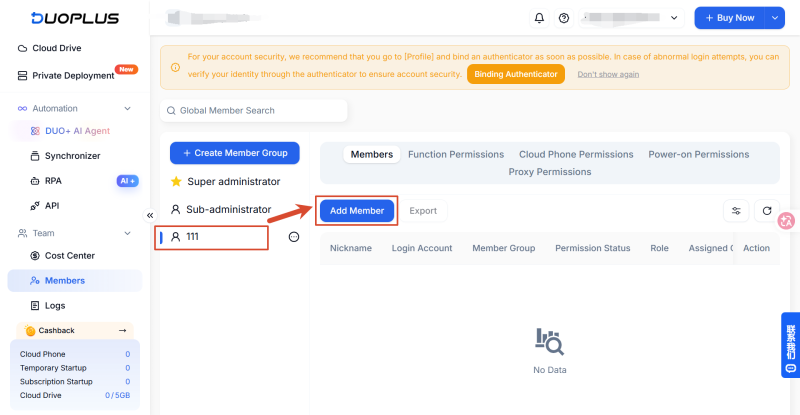Expand the Buy Now dropdown arrow

[x=774, y=18]
